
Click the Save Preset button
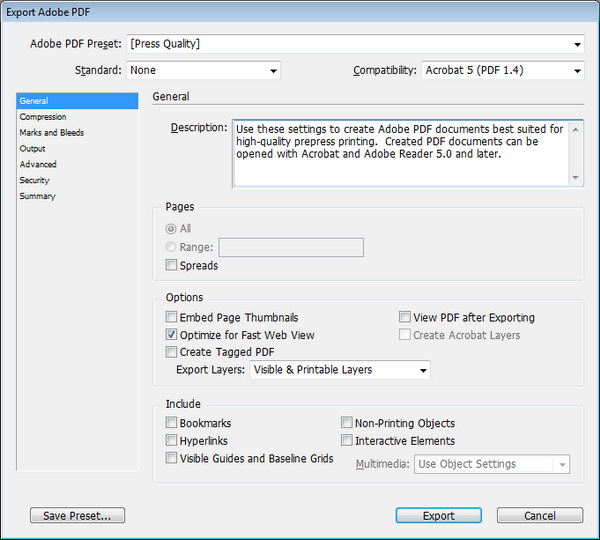click(x=77, y=516)
